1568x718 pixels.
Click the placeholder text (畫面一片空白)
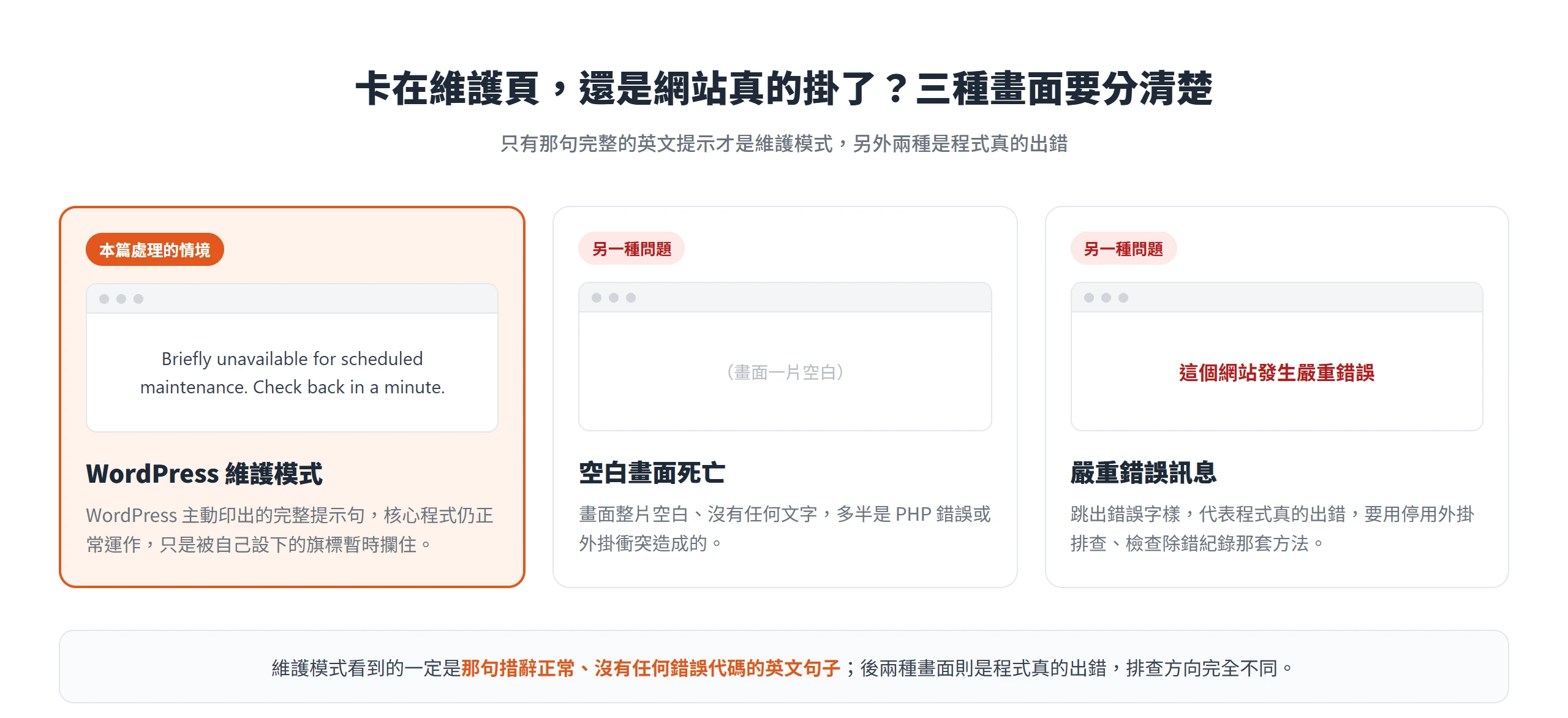pos(785,372)
